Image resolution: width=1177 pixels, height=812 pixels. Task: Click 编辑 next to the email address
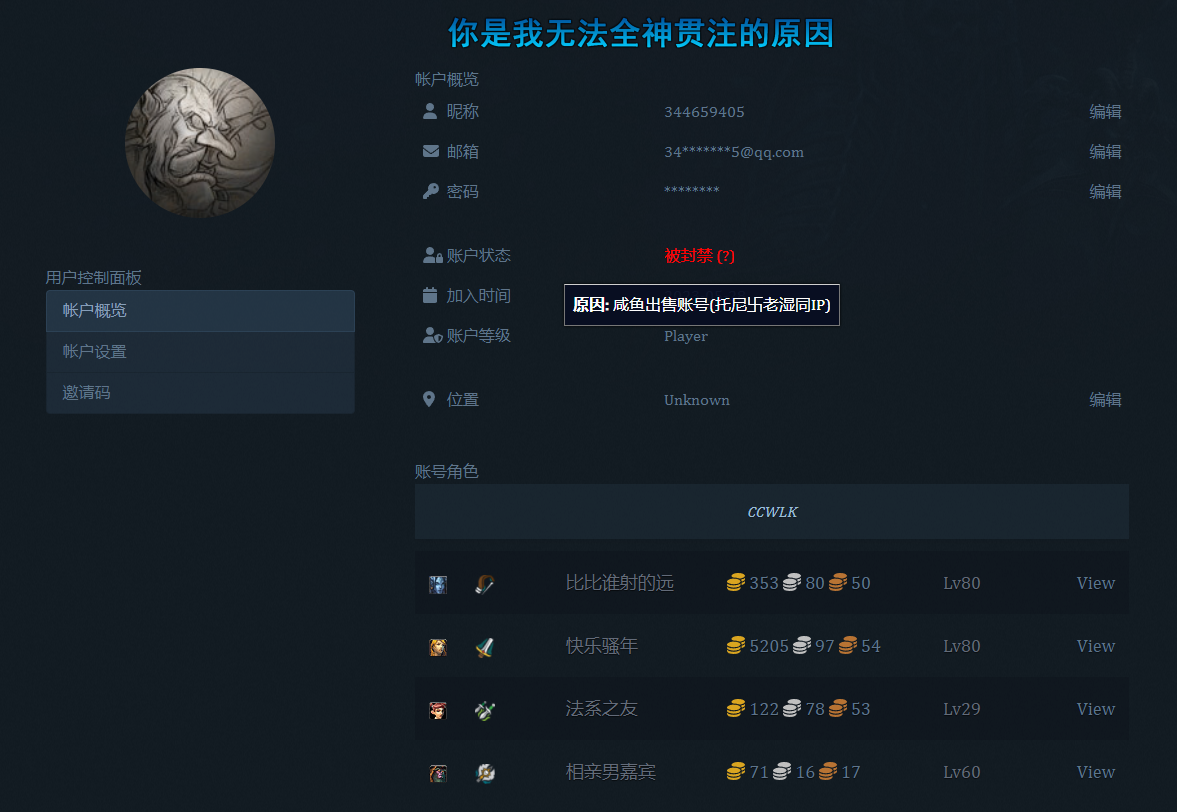[1105, 152]
